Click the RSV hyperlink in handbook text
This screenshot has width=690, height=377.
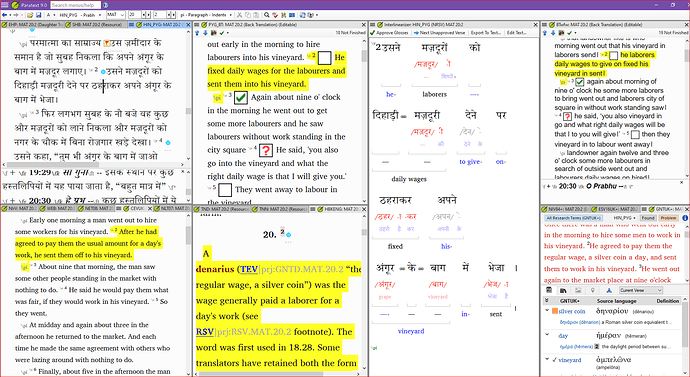point(205,332)
